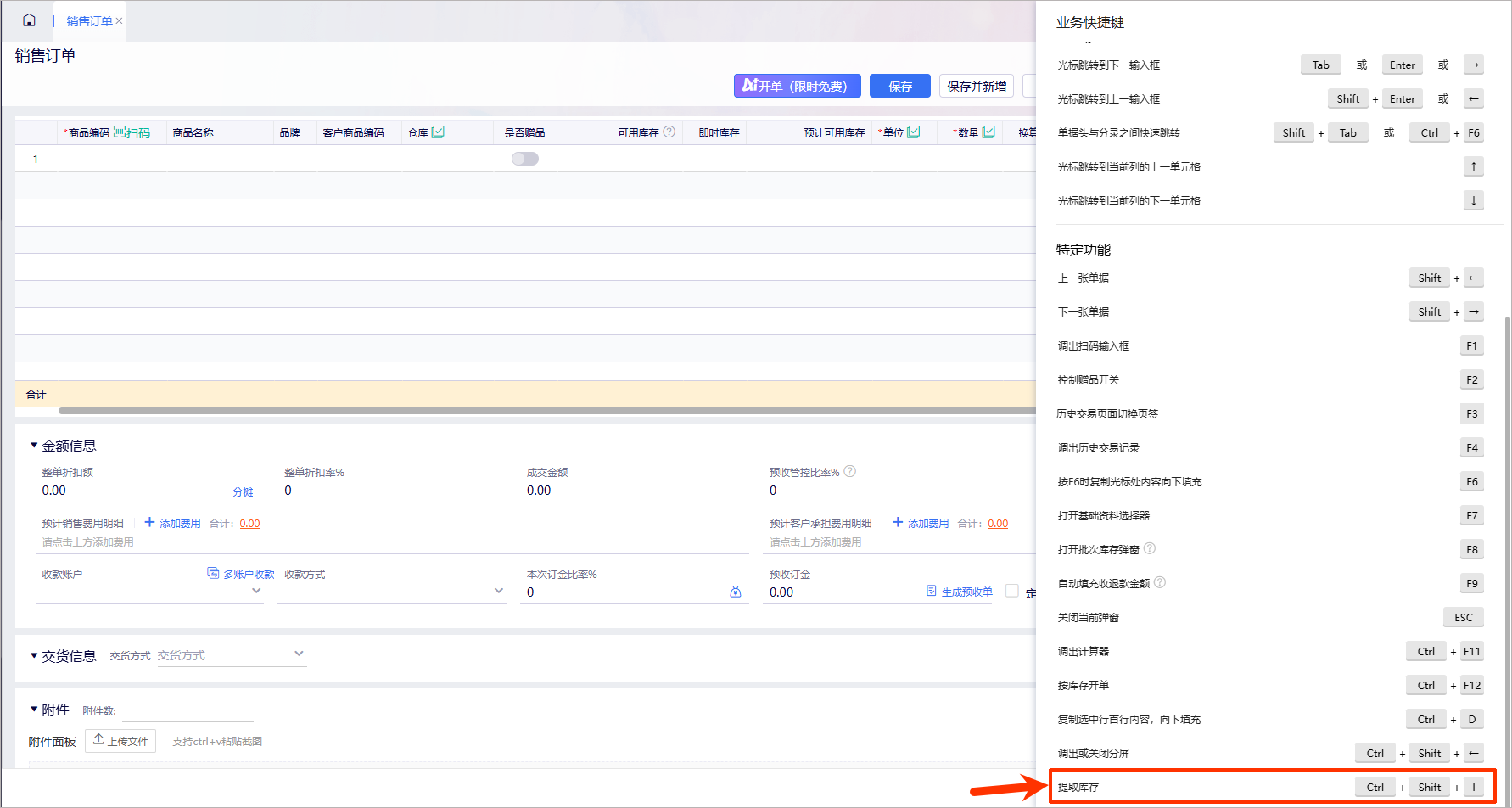This screenshot has height=808, width=1512.
Task: Click Tab key in 光标跳转到下一输入框 row
Action: point(1321,65)
